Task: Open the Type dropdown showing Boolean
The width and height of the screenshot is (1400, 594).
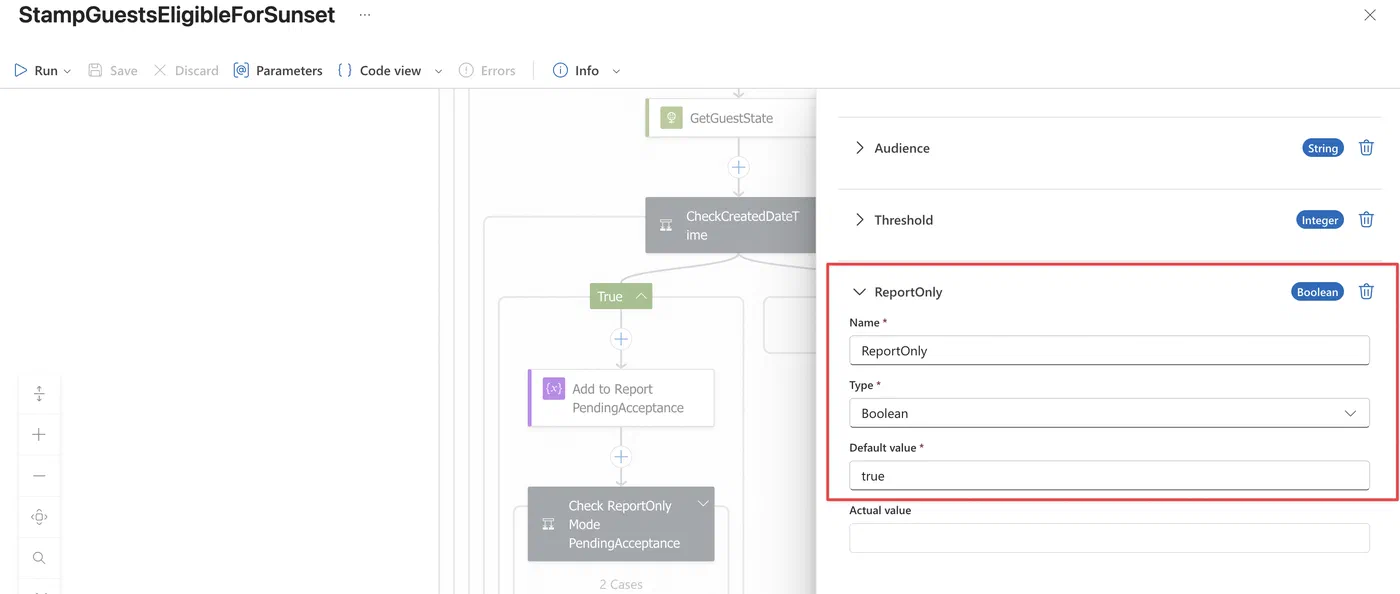Action: pos(1109,413)
